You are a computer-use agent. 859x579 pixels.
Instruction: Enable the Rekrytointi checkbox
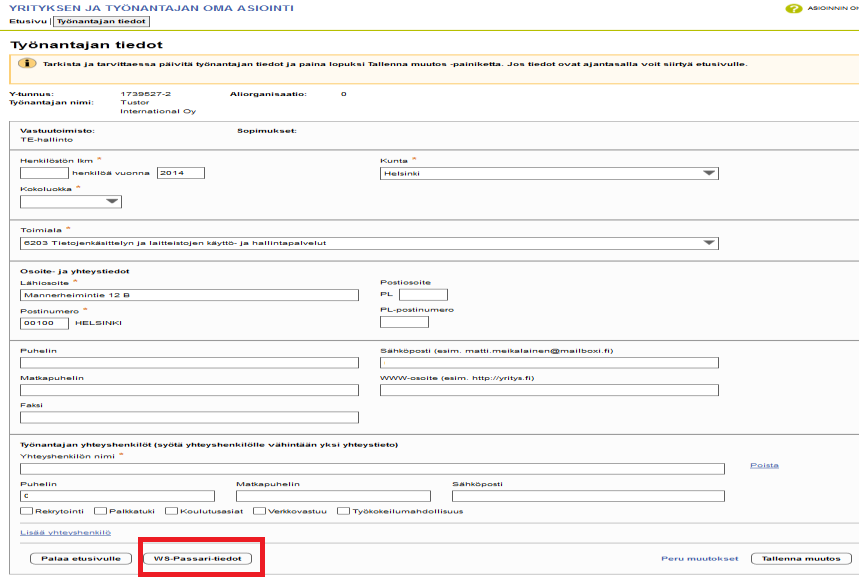[26, 511]
